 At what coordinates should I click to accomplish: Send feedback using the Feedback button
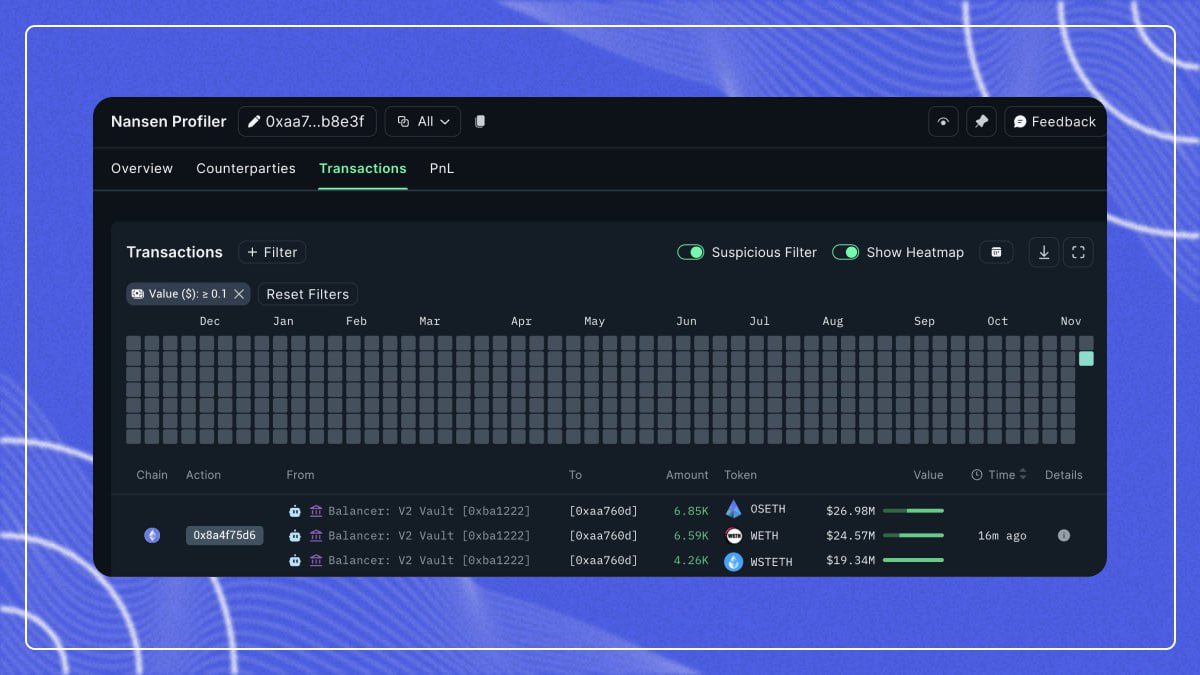1054,121
